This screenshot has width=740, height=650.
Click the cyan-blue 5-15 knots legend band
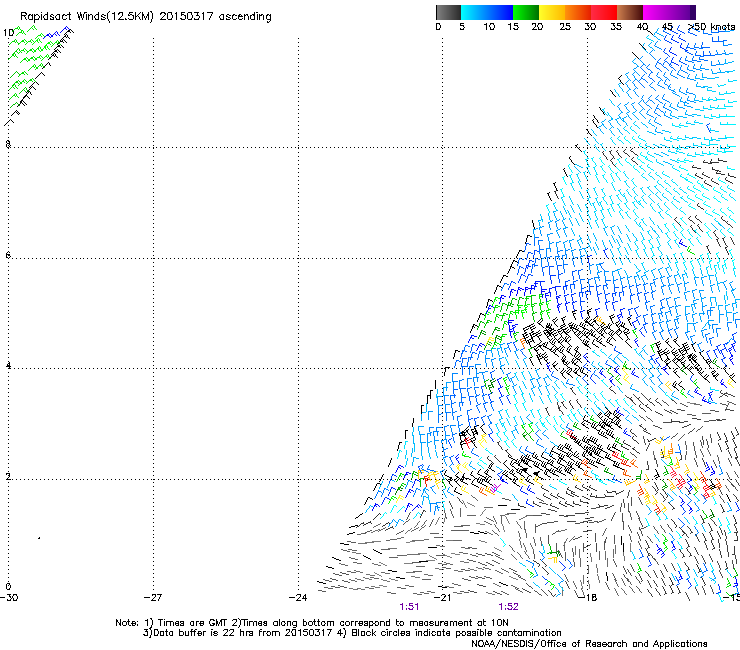(x=487, y=12)
